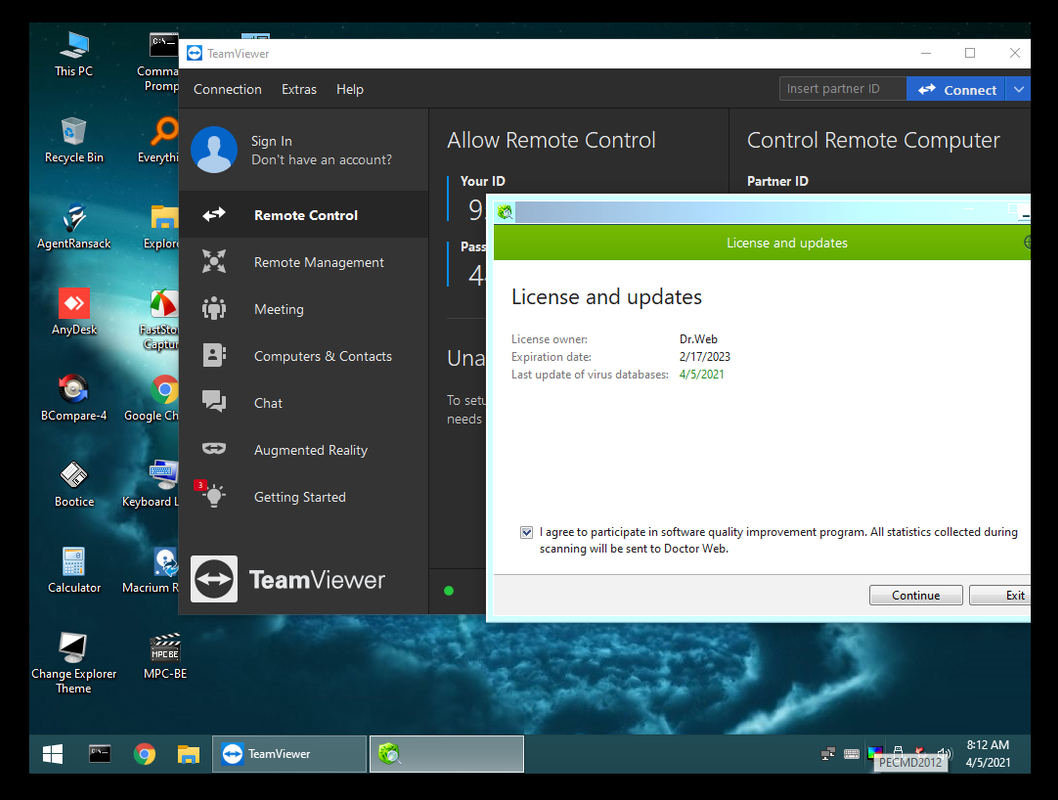This screenshot has width=1058, height=800.
Task: Open File Explorer from taskbar
Action: [x=188, y=753]
